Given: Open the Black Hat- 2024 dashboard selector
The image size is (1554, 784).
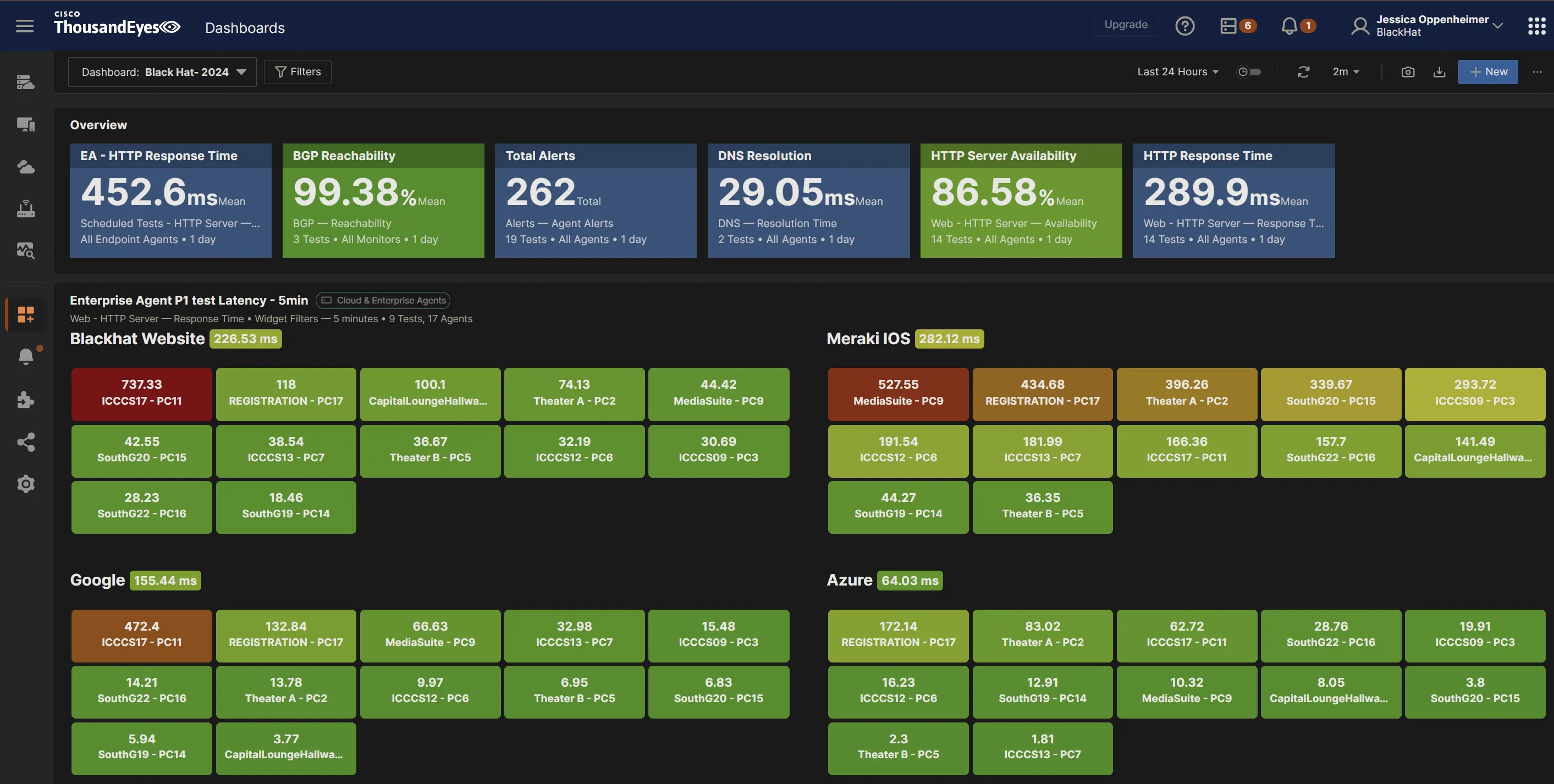Looking at the screenshot, I should click(163, 72).
